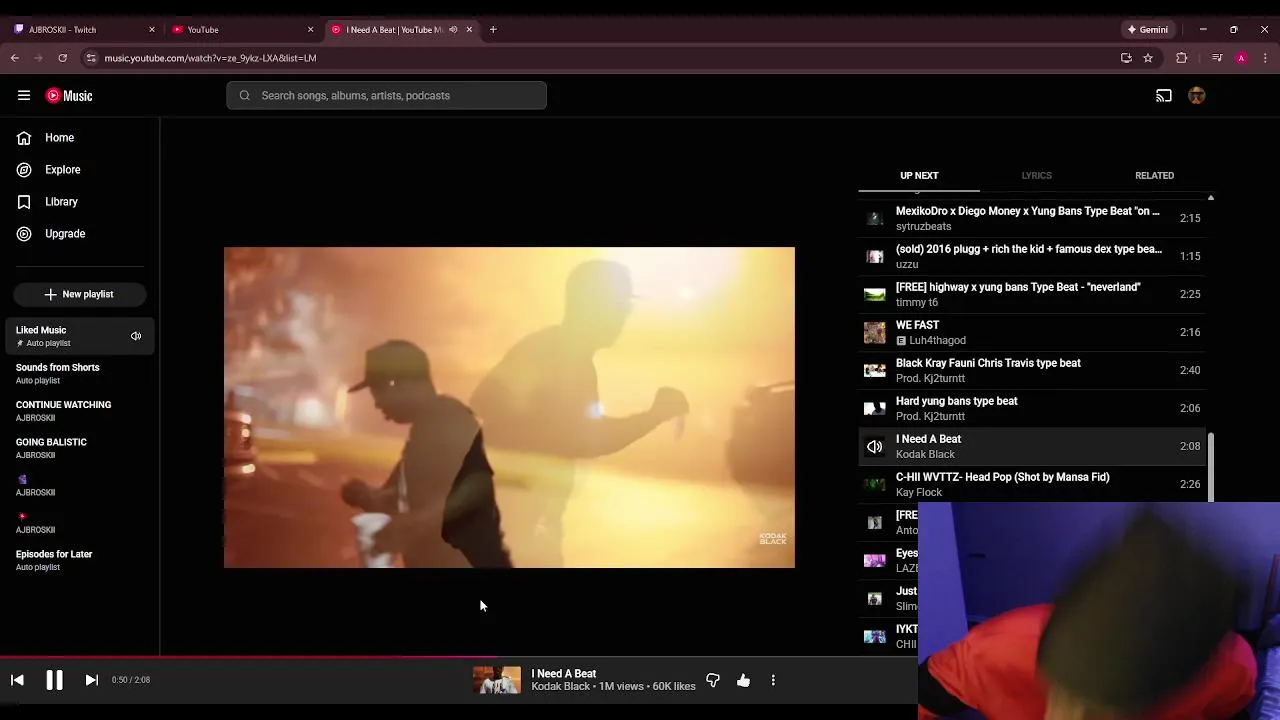Open the browser extensions menu
The height and width of the screenshot is (720, 1280).
(1181, 58)
